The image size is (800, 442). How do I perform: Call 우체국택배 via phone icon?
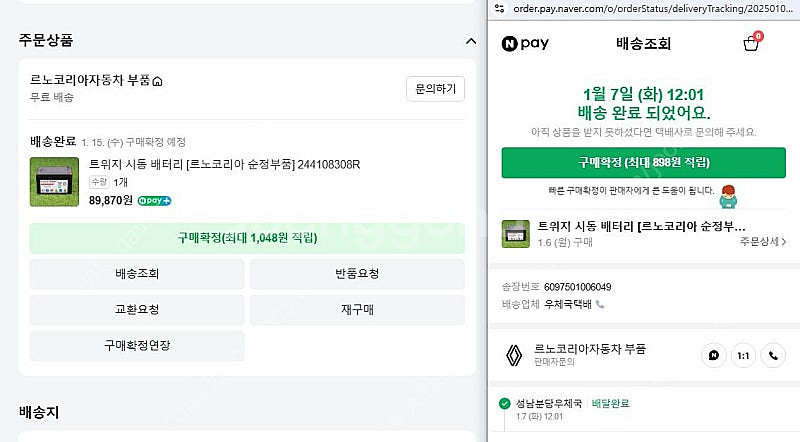point(600,305)
